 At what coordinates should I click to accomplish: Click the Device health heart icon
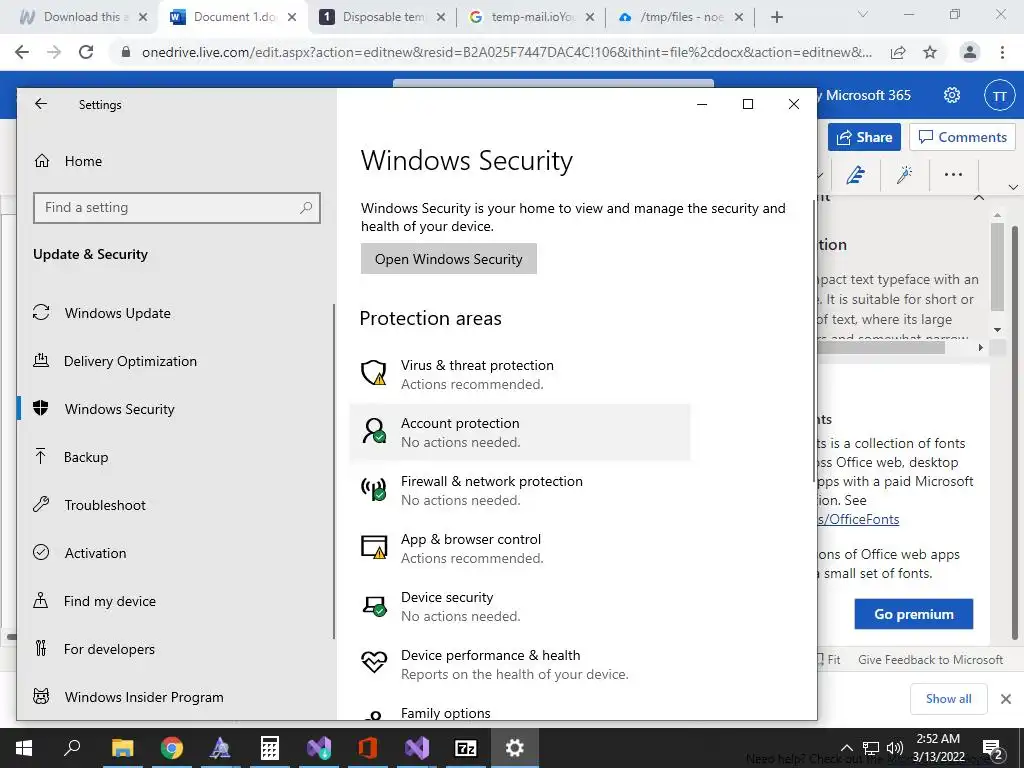click(374, 662)
